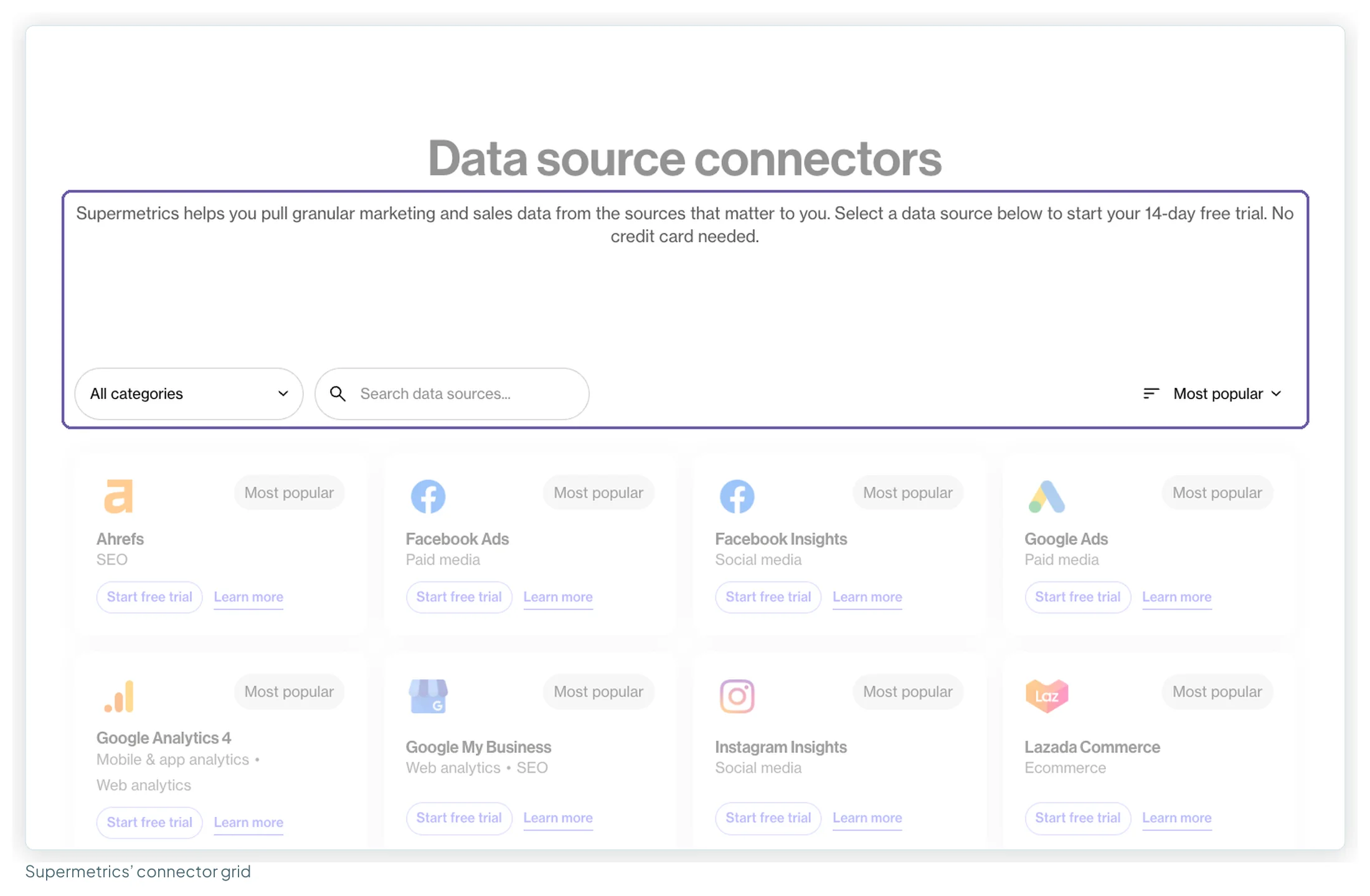Click the Instagram Insights logo icon
The image size is (1370, 896).
coord(737,696)
